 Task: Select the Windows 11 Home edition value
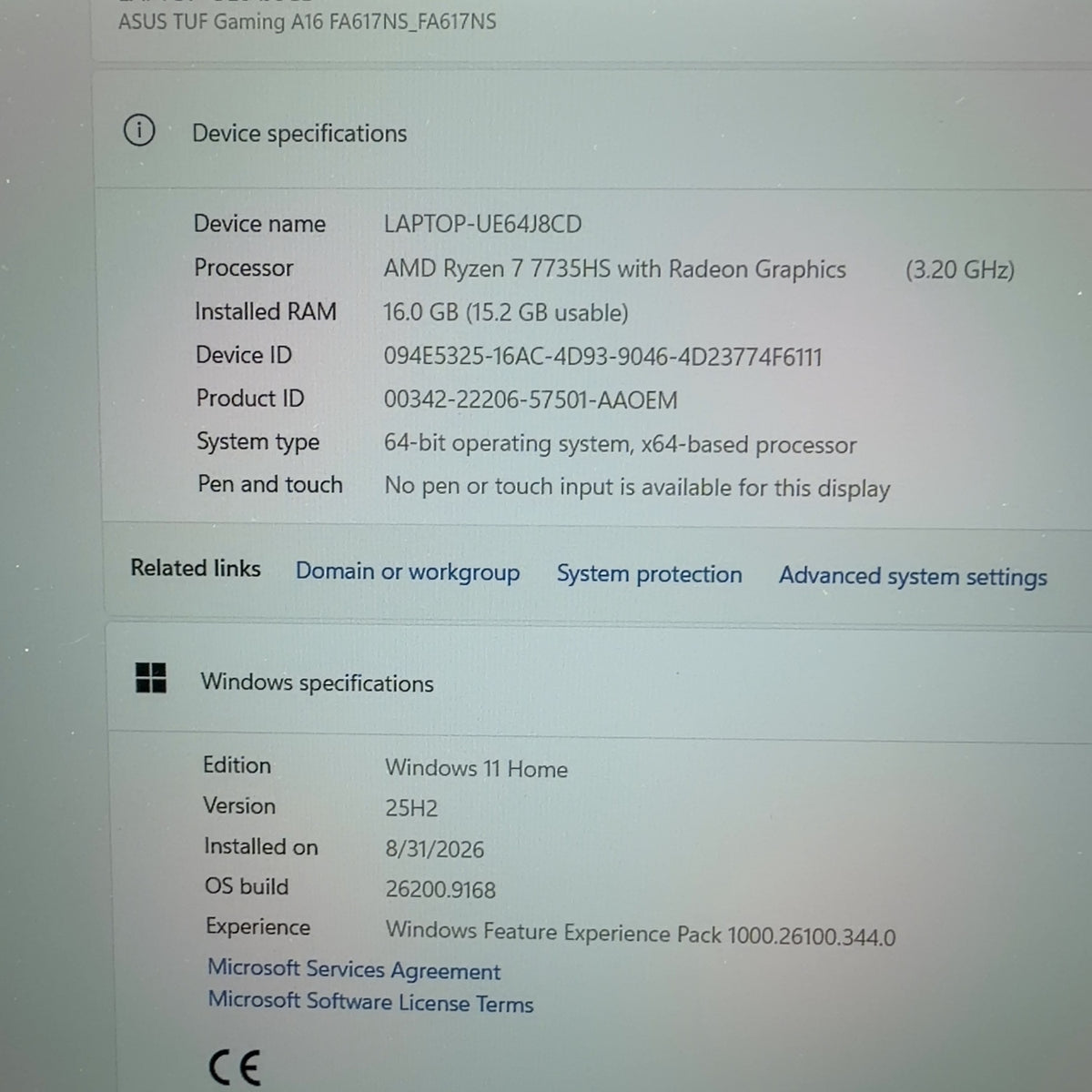pos(477,769)
